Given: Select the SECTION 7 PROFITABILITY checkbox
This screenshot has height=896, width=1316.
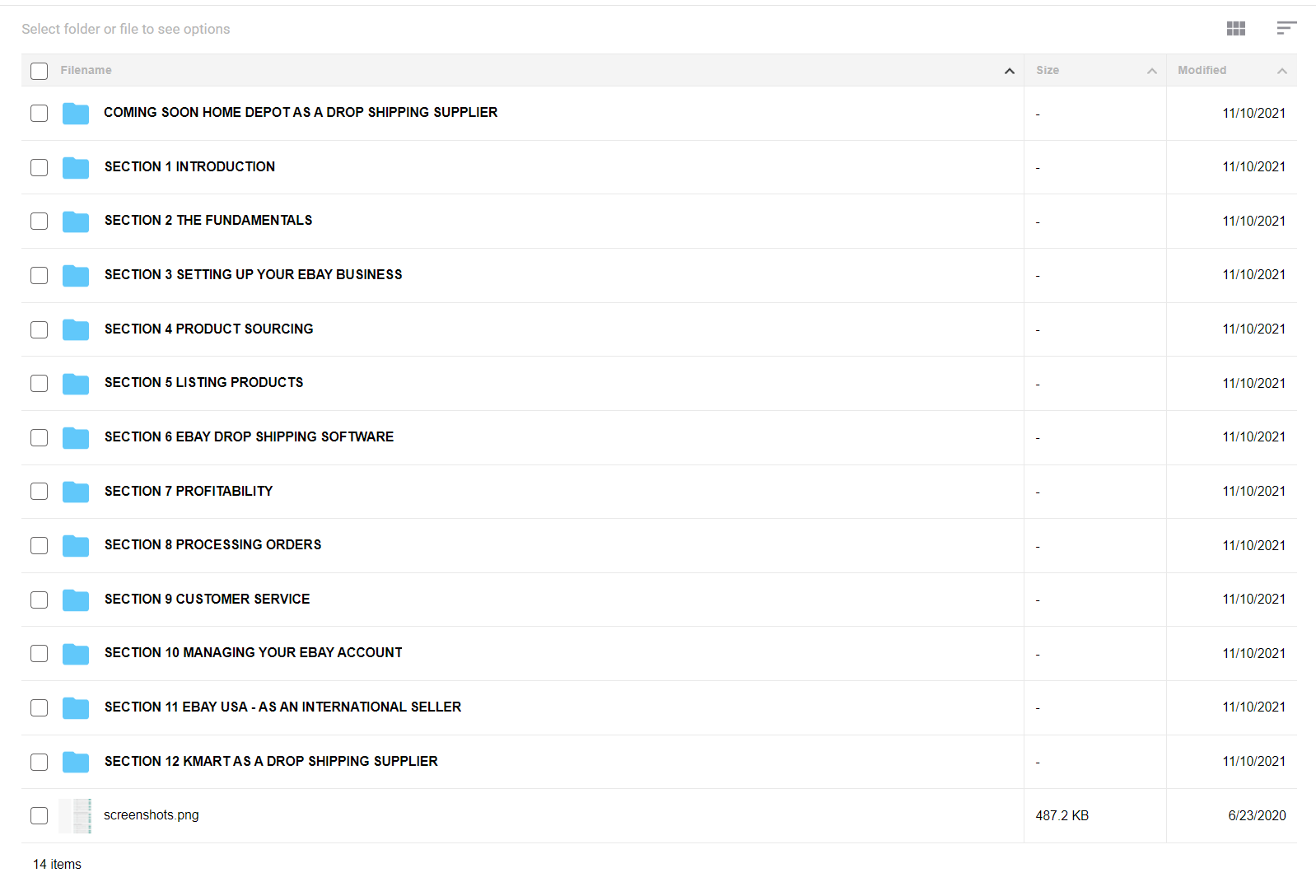Looking at the screenshot, I should tap(39, 491).
